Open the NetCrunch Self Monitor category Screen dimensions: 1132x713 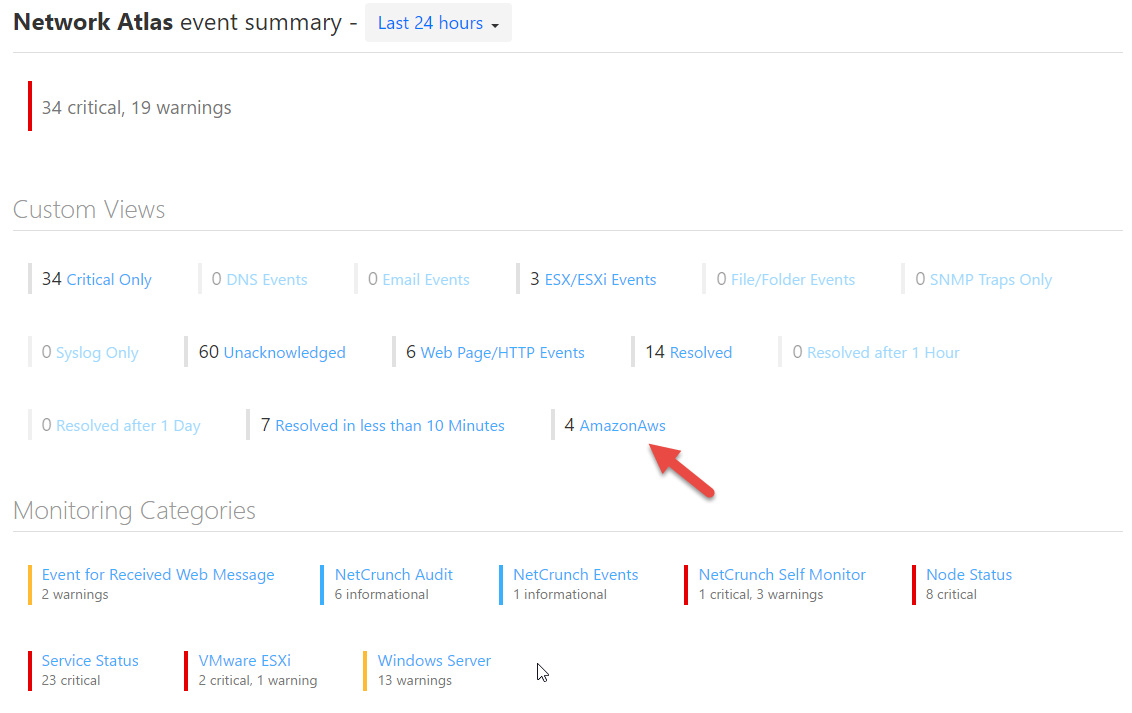click(781, 574)
